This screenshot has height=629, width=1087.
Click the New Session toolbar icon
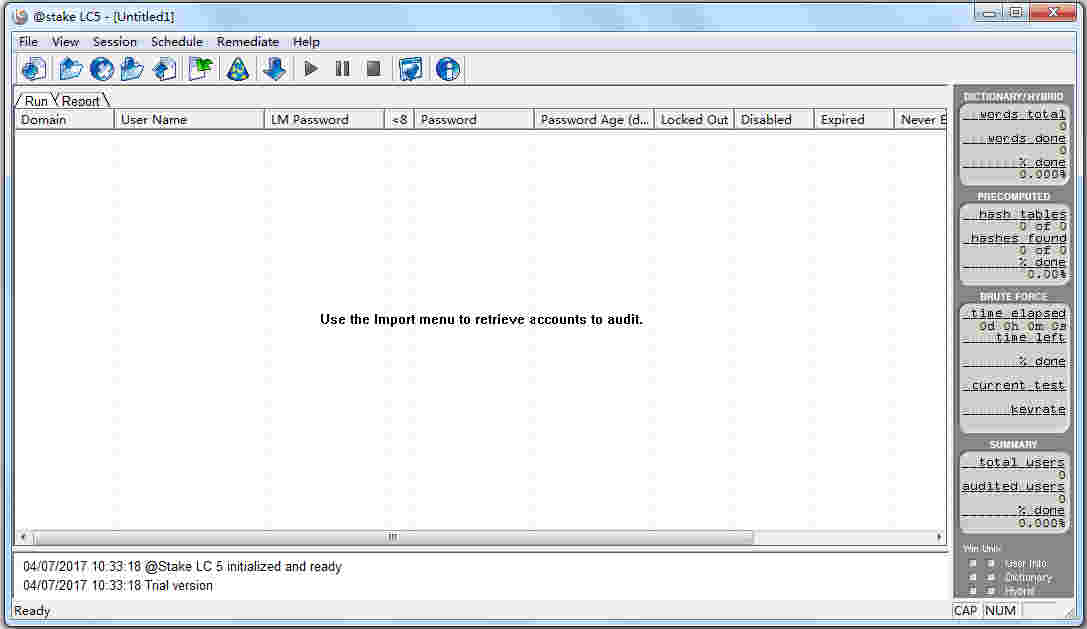tap(33, 69)
